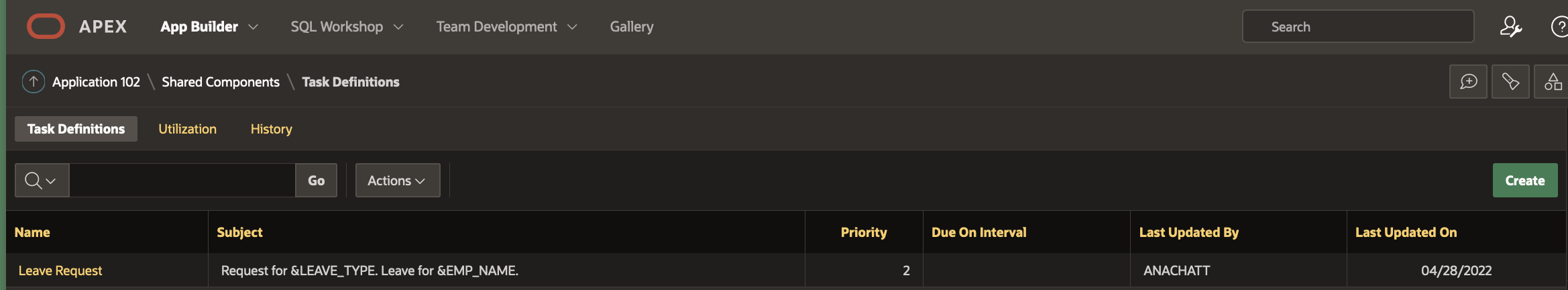Open the feedback comment icon

[x=1468, y=82]
